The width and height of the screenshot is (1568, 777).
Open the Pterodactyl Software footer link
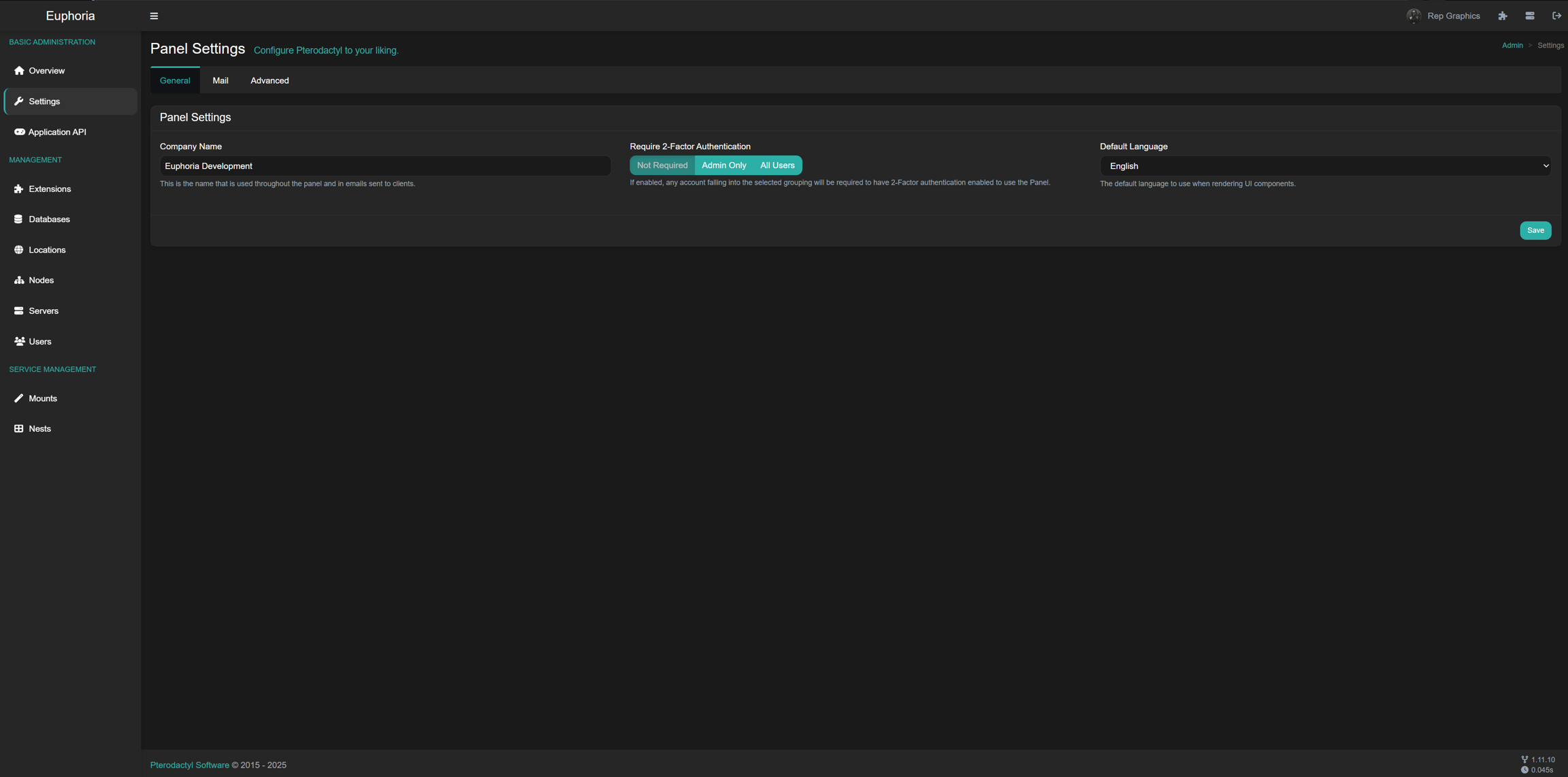click(x=189, y=765)
